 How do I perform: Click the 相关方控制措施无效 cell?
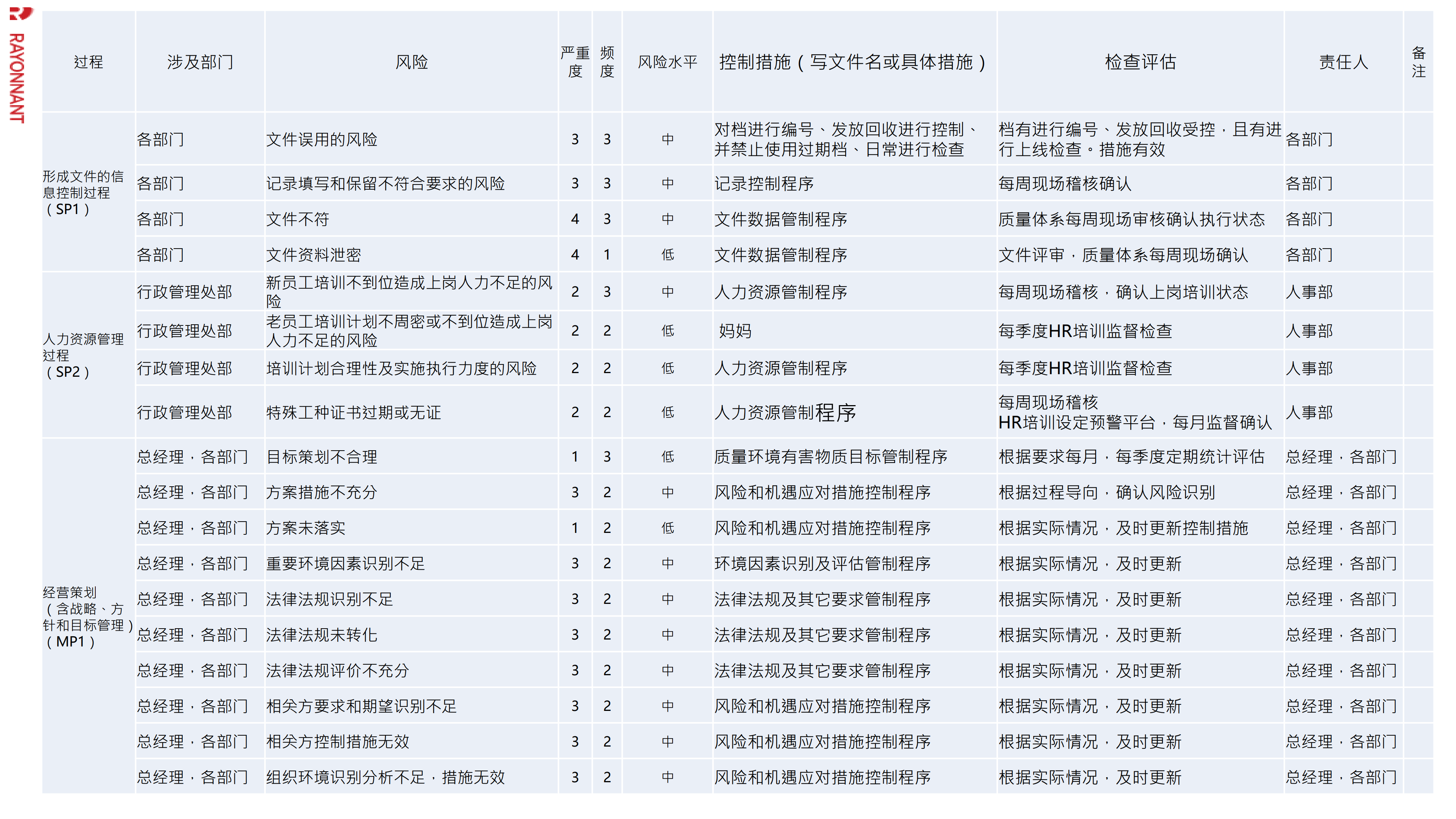point(411,741)
